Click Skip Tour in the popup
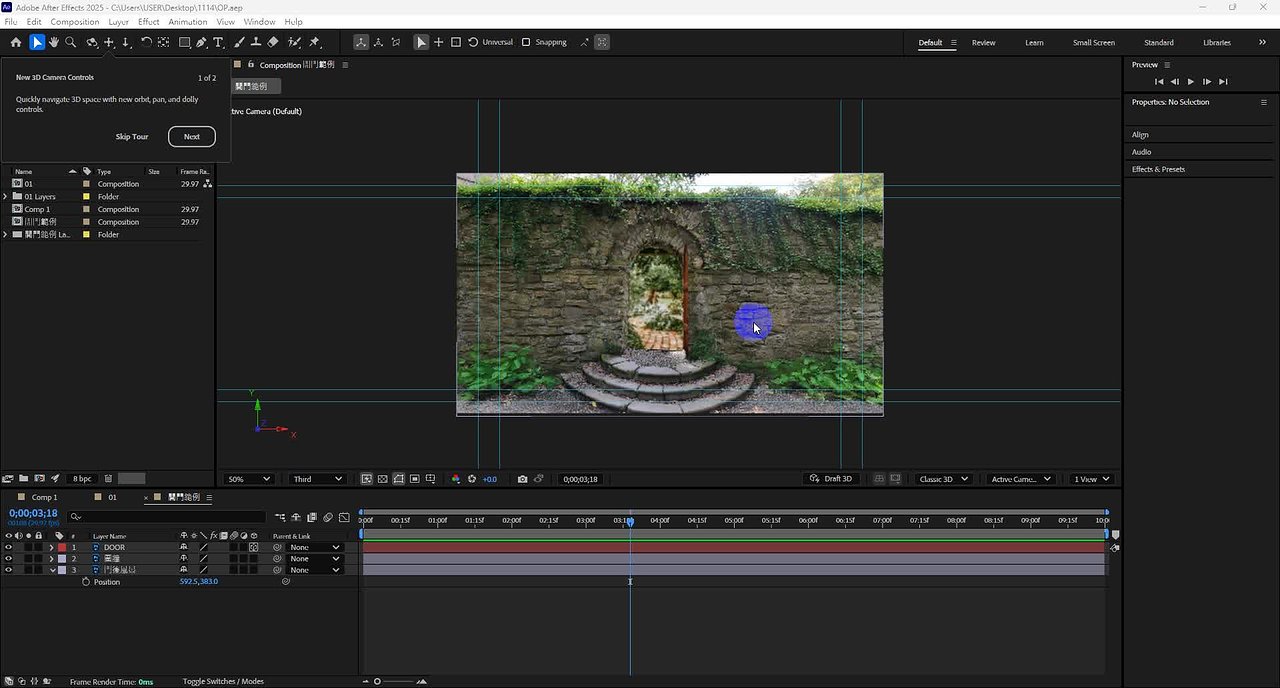Viewport: 1280px width, 688px height. [132, 136]
